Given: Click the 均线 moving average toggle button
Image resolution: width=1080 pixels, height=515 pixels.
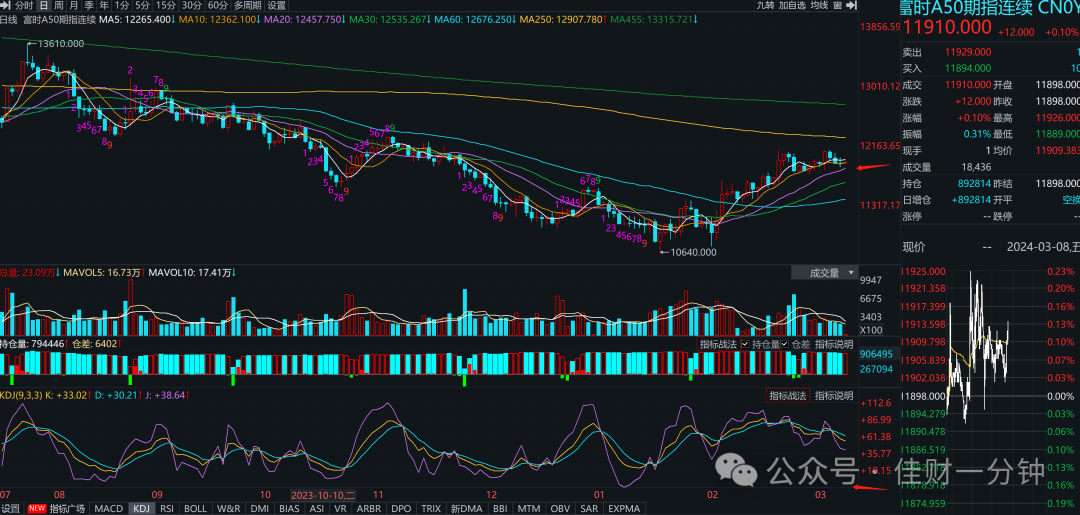Looking at the screenshot, I should (x=818, y=5).
